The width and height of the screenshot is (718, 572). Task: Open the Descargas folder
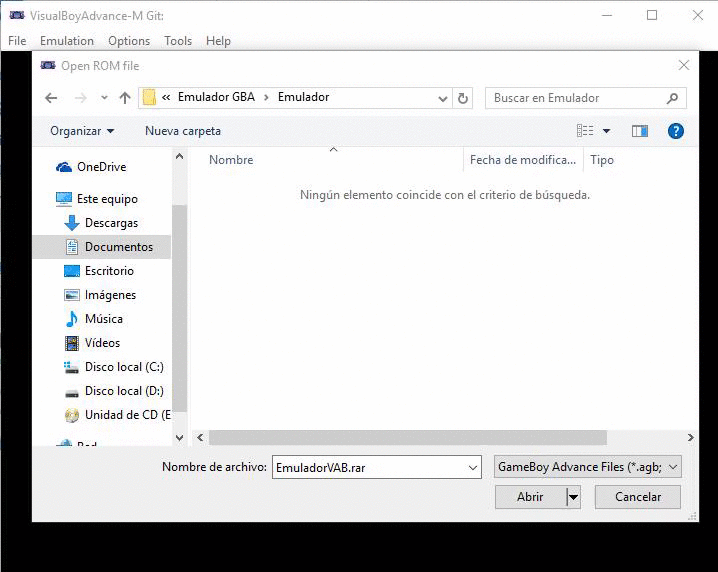click(x=111, y=223)
